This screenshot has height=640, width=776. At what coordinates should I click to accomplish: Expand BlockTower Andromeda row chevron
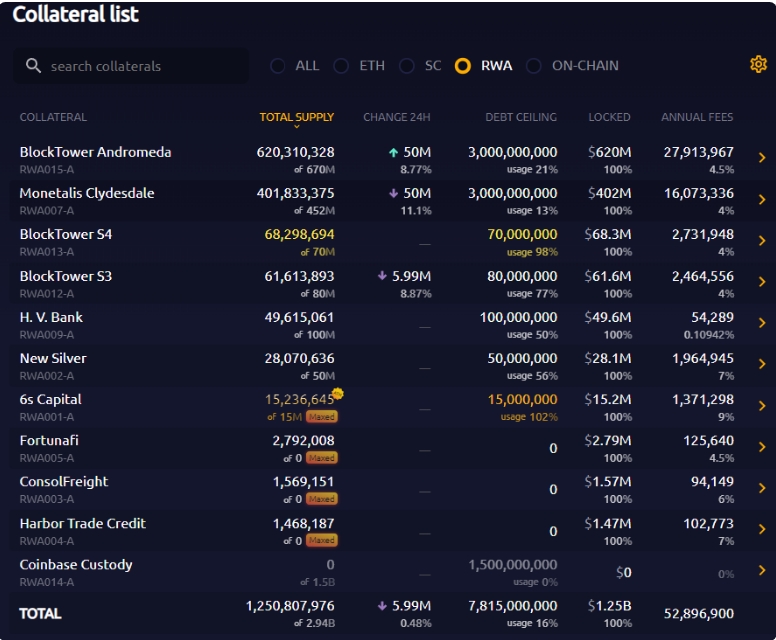(762, 158)
